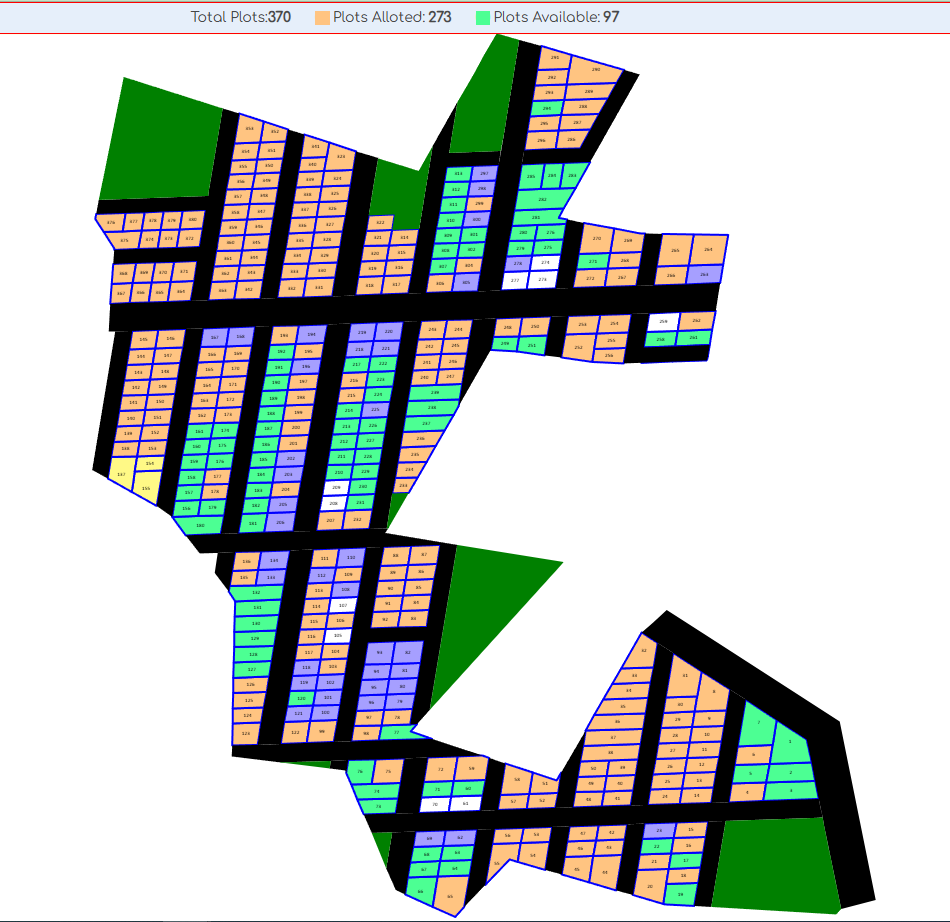This screenshot has width=950, height=922.
Task: Click the Total Plots:370 text
Action: (241, 17)
